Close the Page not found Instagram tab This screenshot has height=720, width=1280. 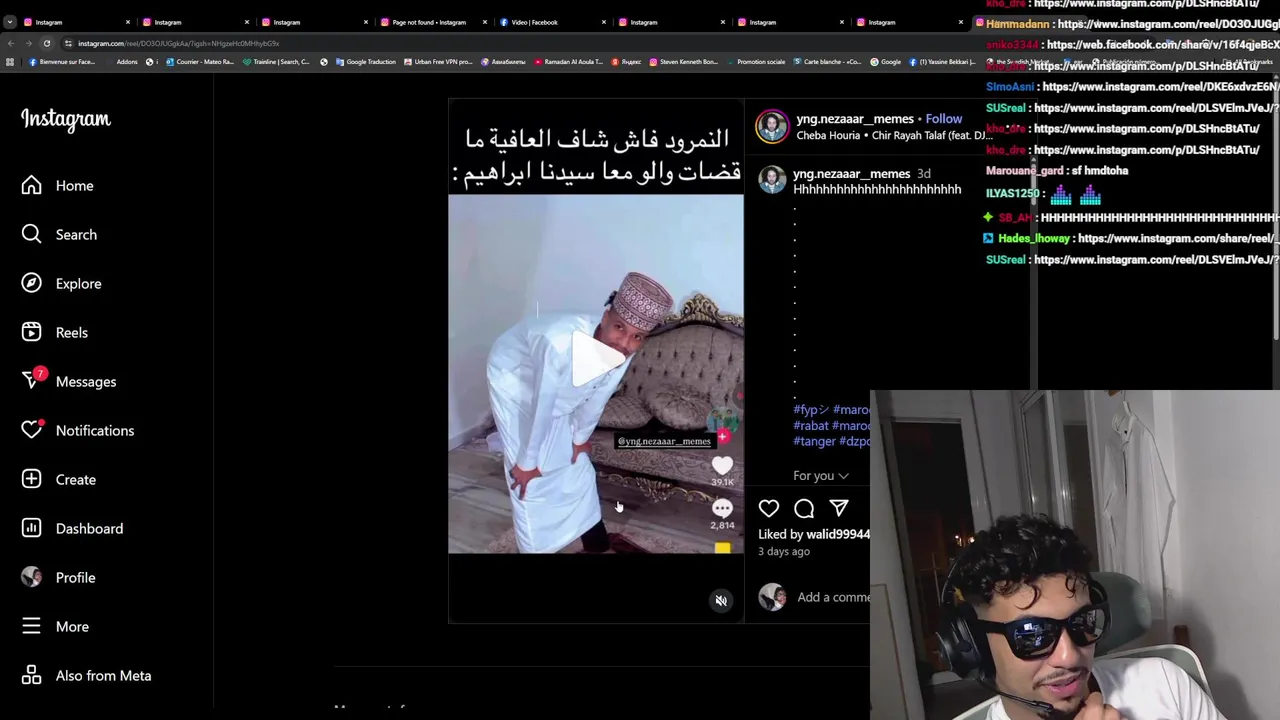pyautogui.click(x=485, y=22)
